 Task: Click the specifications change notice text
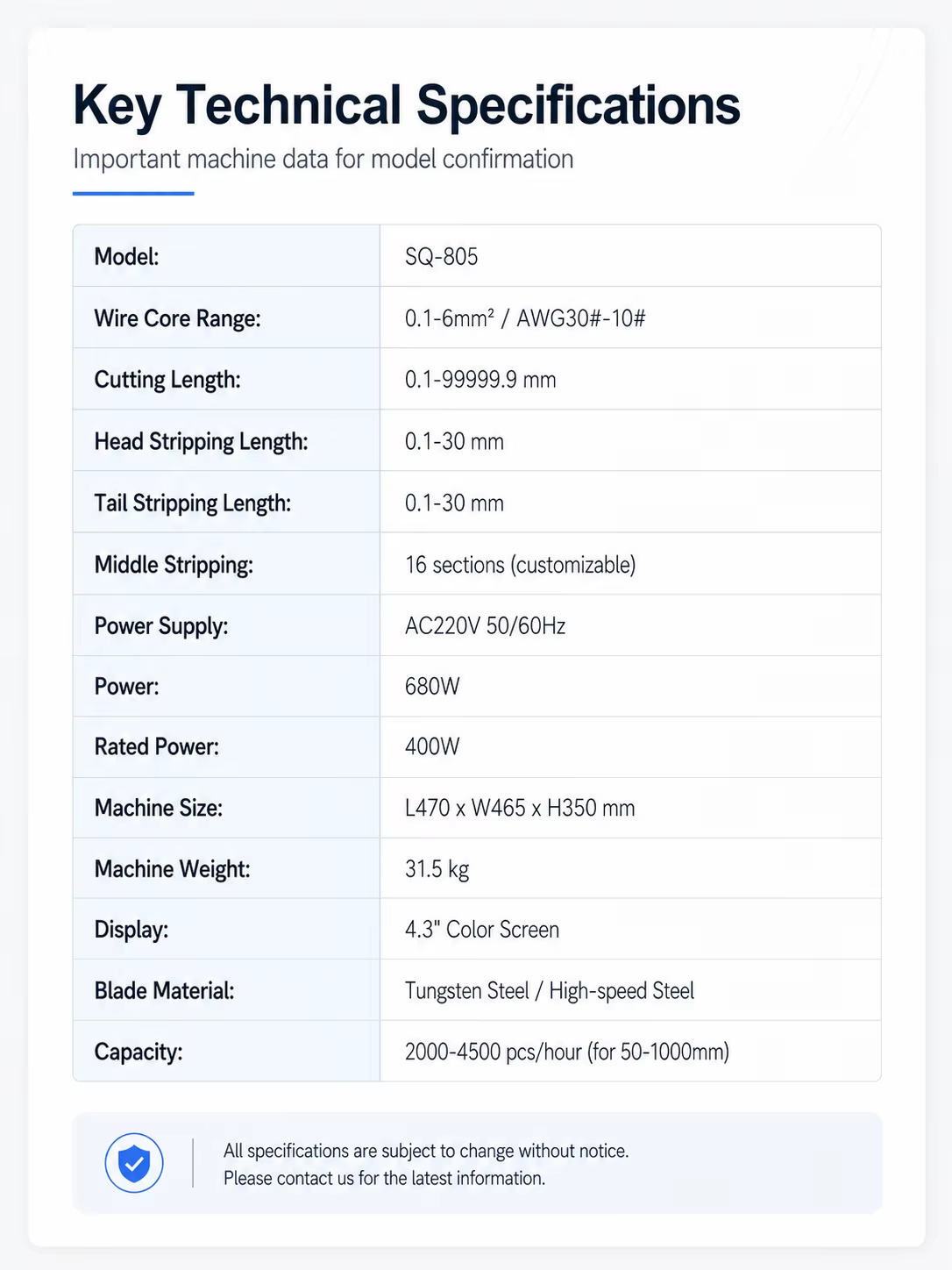pos(426,1164)
